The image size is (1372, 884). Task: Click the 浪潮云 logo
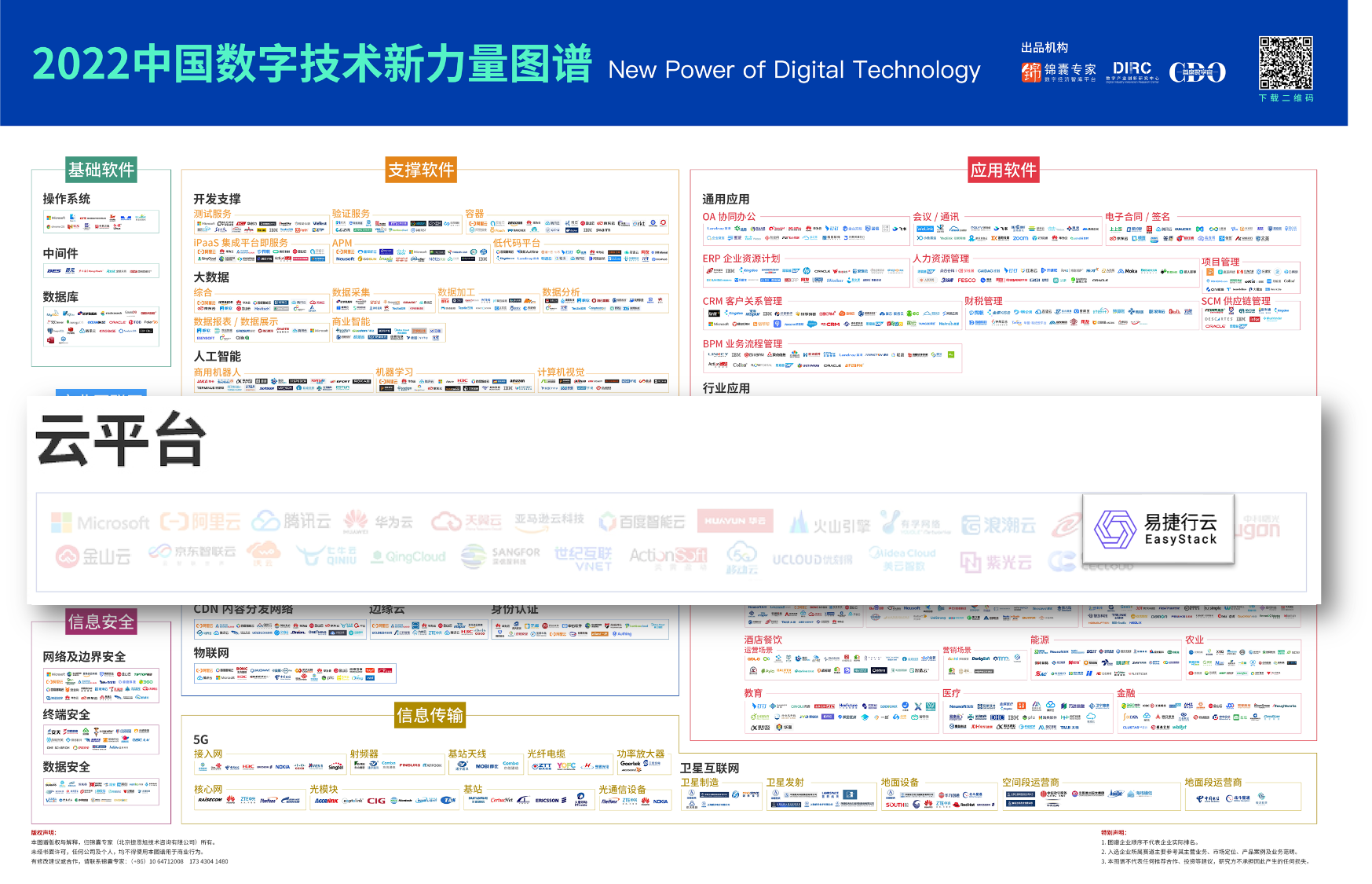(x=999, y=525)
